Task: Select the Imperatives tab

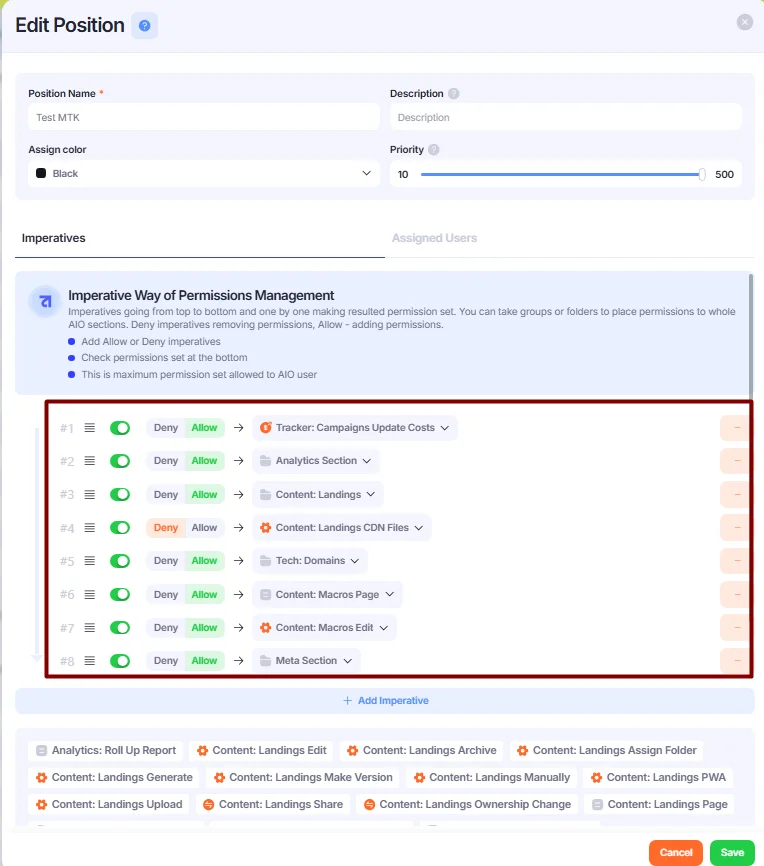Action: (54, 238)
